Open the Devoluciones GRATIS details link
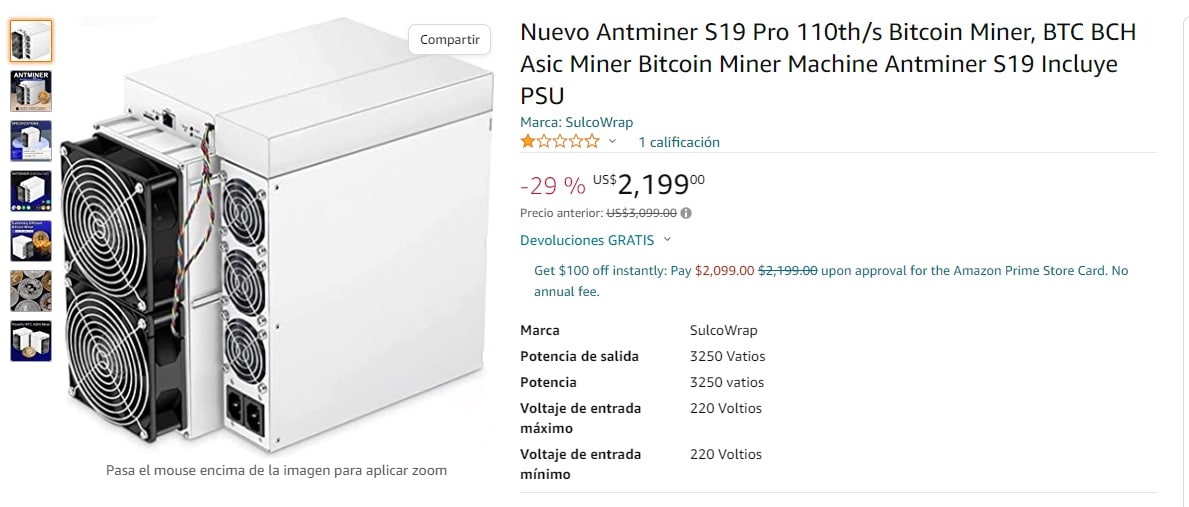The image size is (1189, 507). (587, 240)
